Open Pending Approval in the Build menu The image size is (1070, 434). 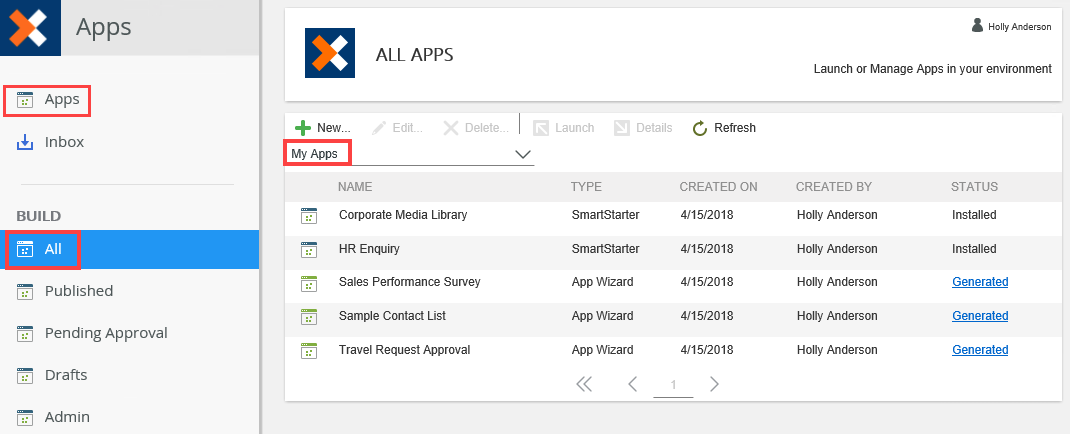pos(105,333)
